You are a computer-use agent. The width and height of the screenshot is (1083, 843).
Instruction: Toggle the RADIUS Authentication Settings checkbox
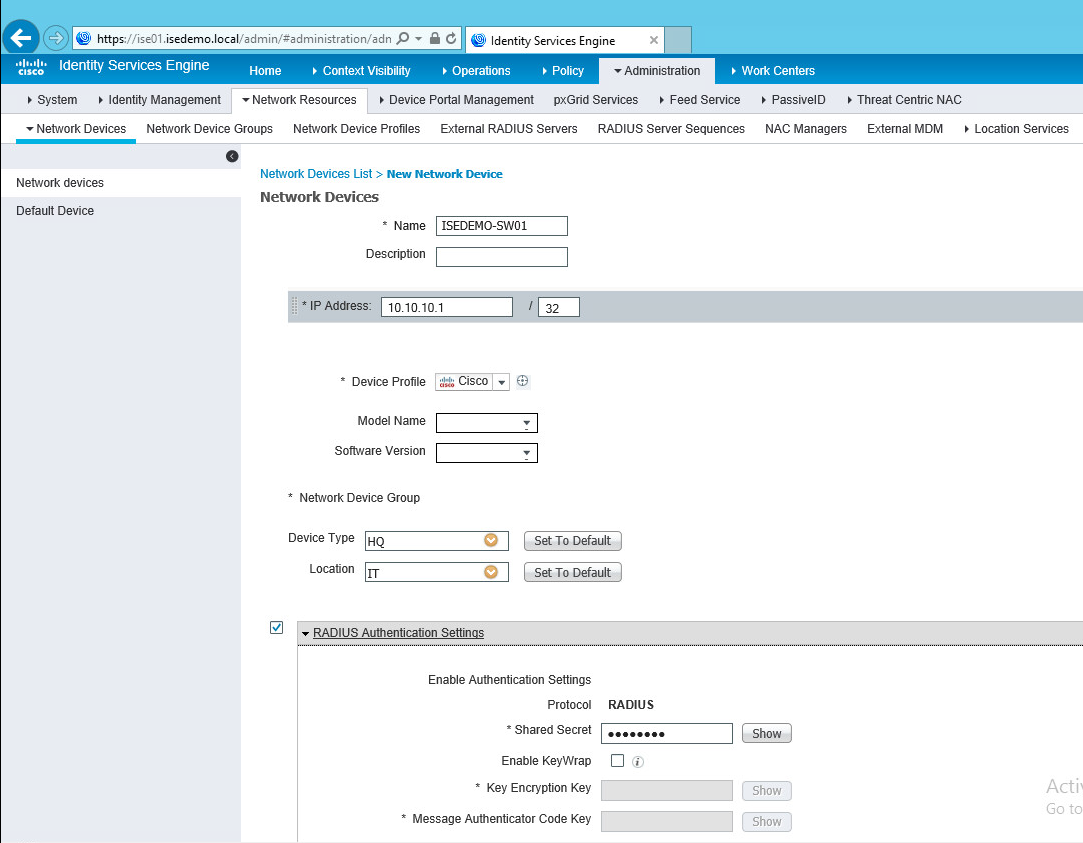276,628
